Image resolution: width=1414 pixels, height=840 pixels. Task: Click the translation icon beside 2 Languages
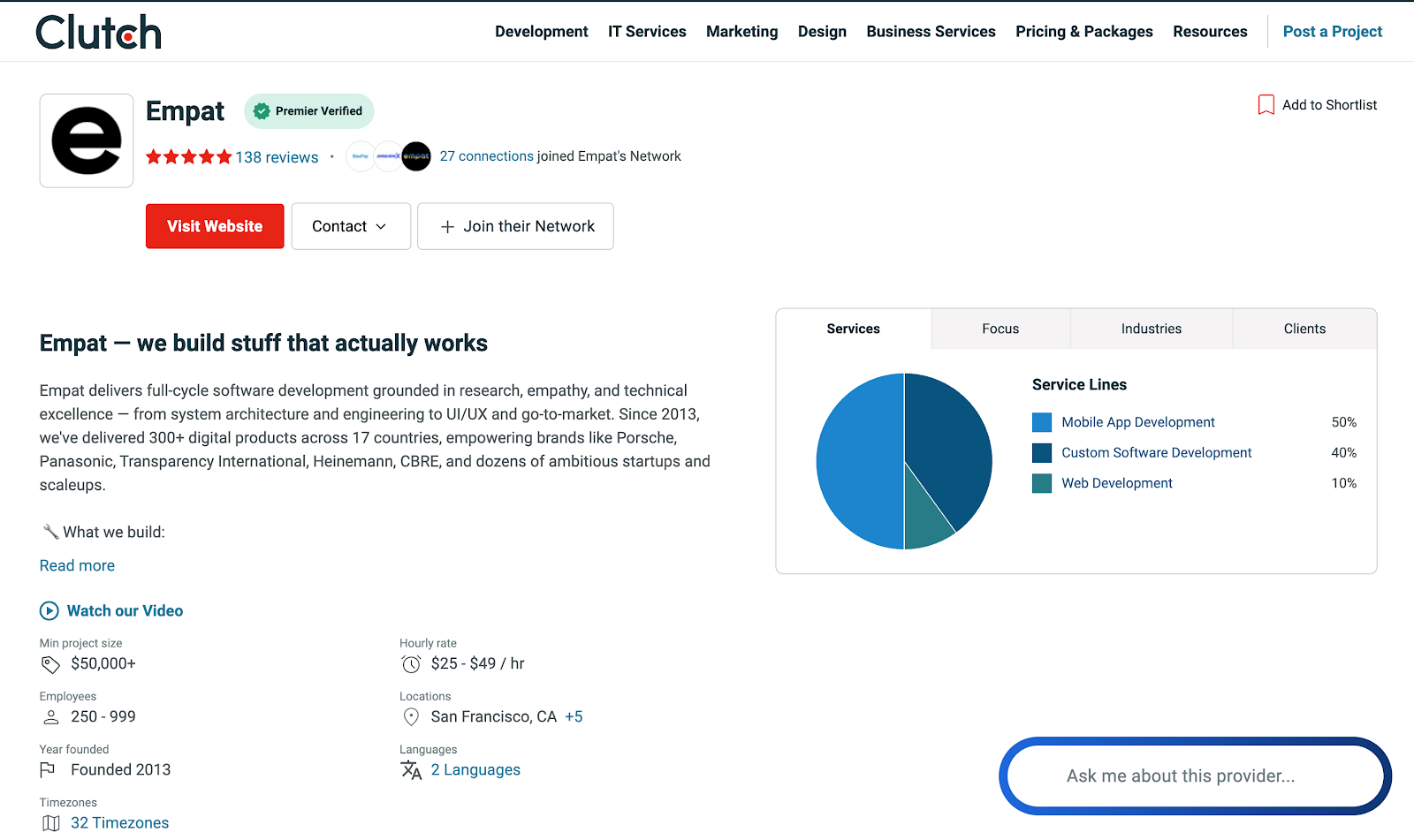click(412, 769)
